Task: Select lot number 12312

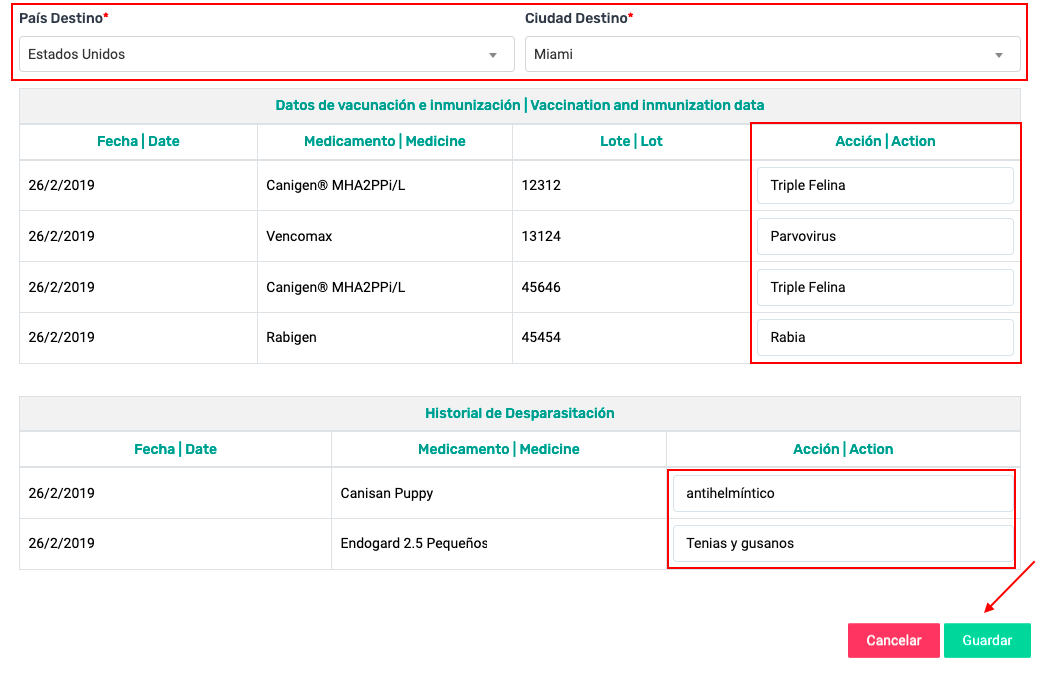Action: pos(541,185)
